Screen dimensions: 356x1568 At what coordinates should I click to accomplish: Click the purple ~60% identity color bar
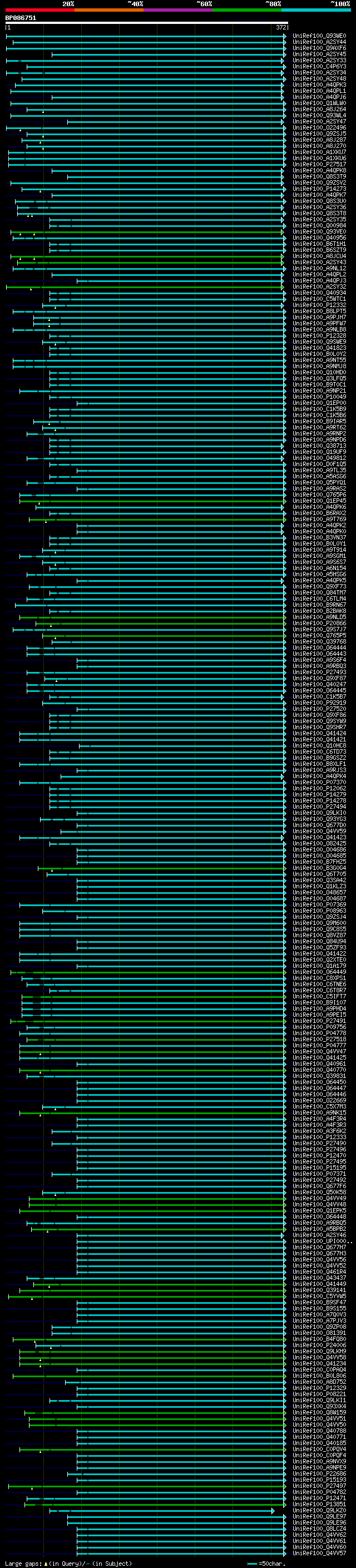point(177,11)
